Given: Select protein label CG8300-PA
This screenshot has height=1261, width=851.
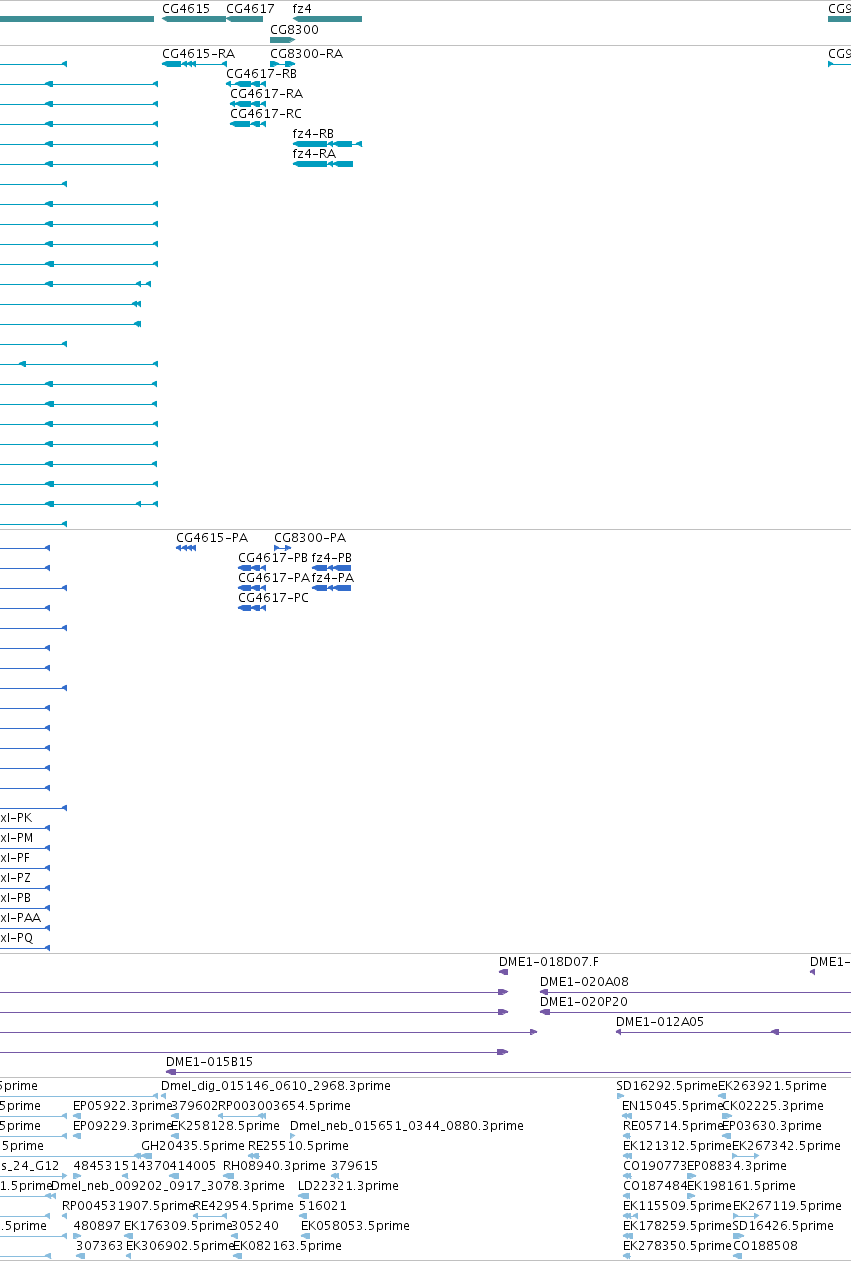Looking at the screenshot, I should pos(310,538).
